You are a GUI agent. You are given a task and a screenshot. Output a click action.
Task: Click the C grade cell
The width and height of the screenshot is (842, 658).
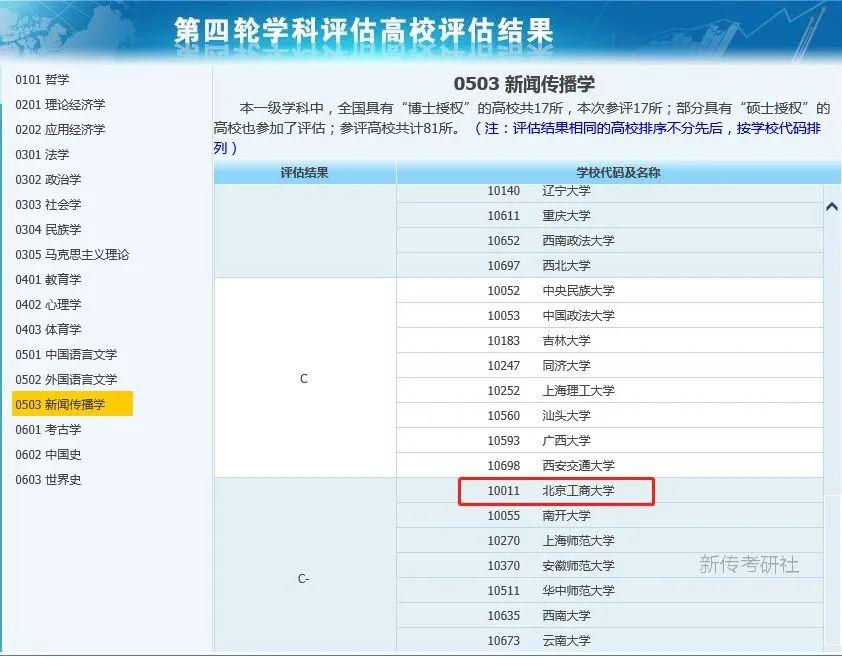point(304,378)
